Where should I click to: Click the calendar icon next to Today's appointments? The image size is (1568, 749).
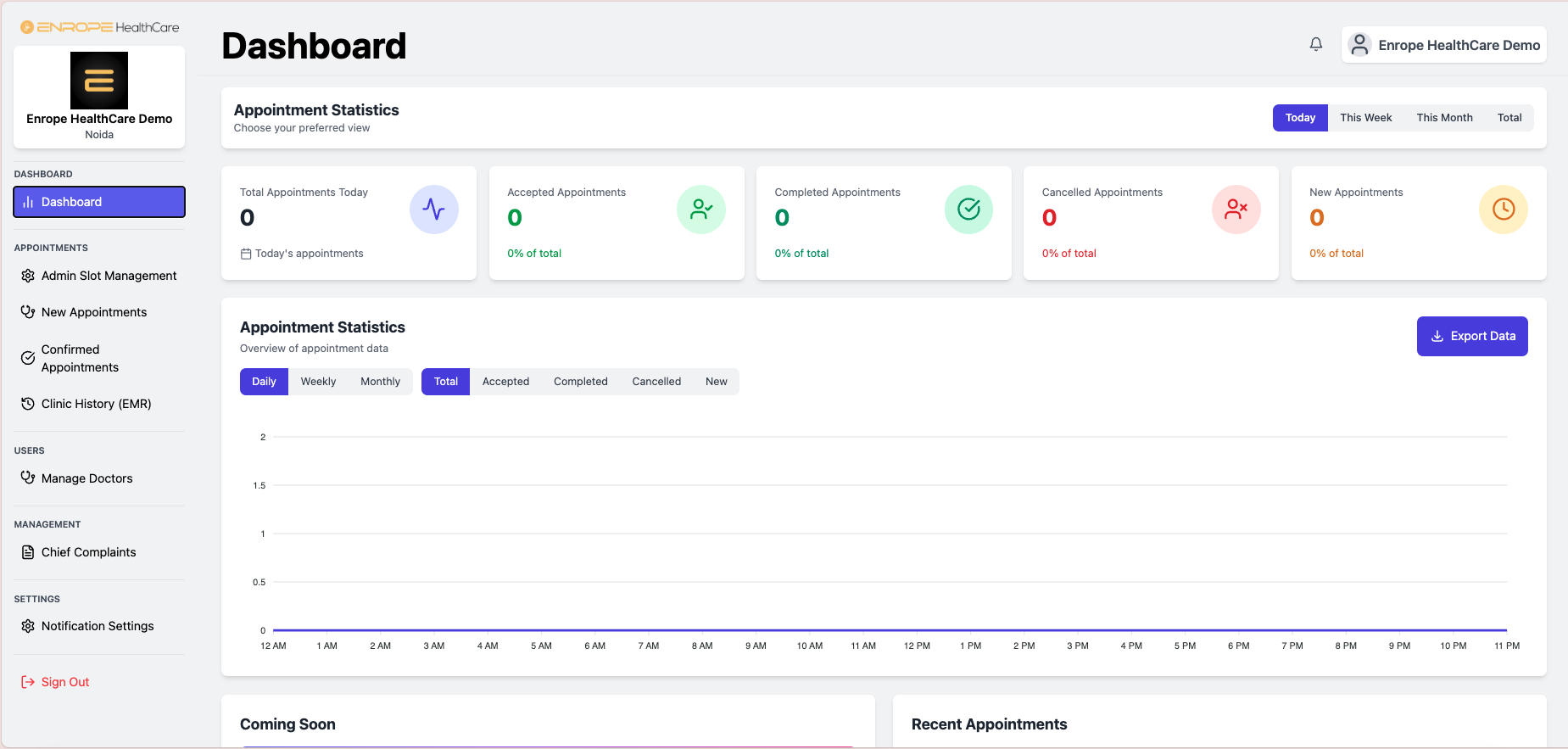[246, 254]
